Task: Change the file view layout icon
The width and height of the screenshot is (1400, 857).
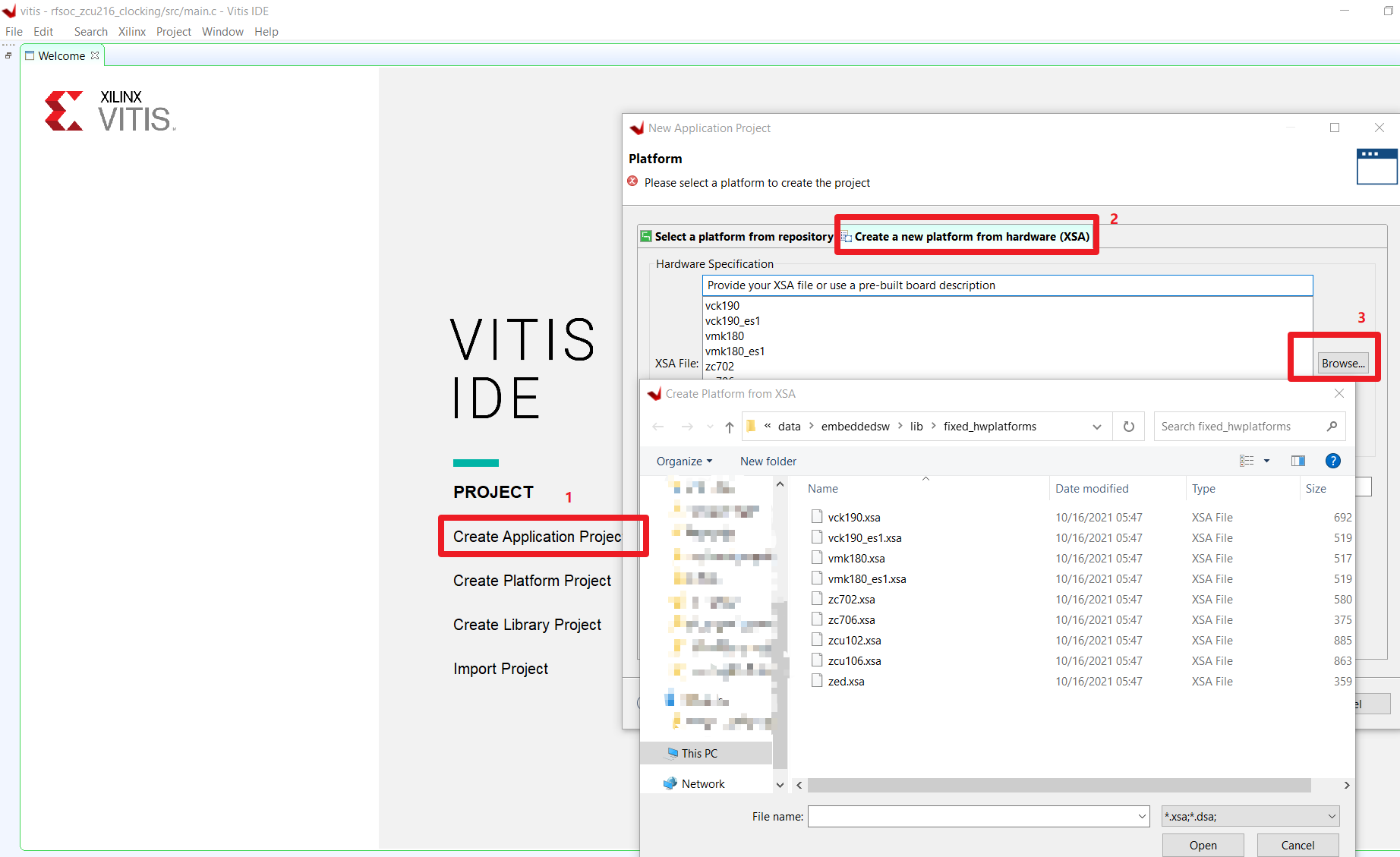Action: [1247, 461]
